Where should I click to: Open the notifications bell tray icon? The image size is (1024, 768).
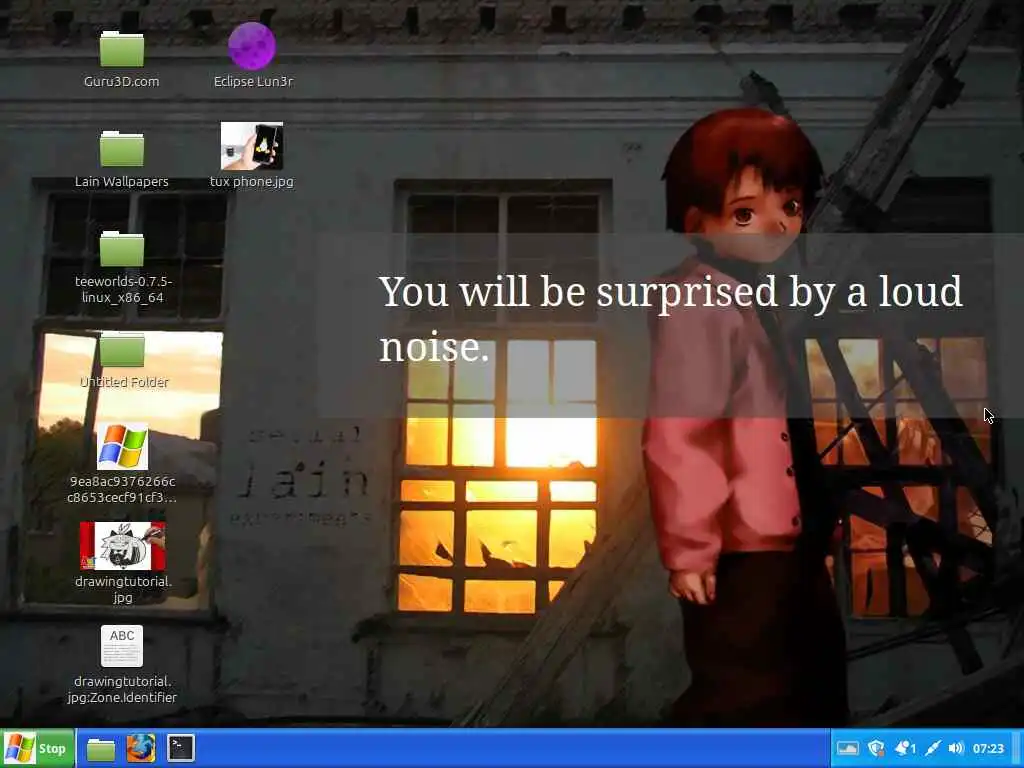[905, 748]
